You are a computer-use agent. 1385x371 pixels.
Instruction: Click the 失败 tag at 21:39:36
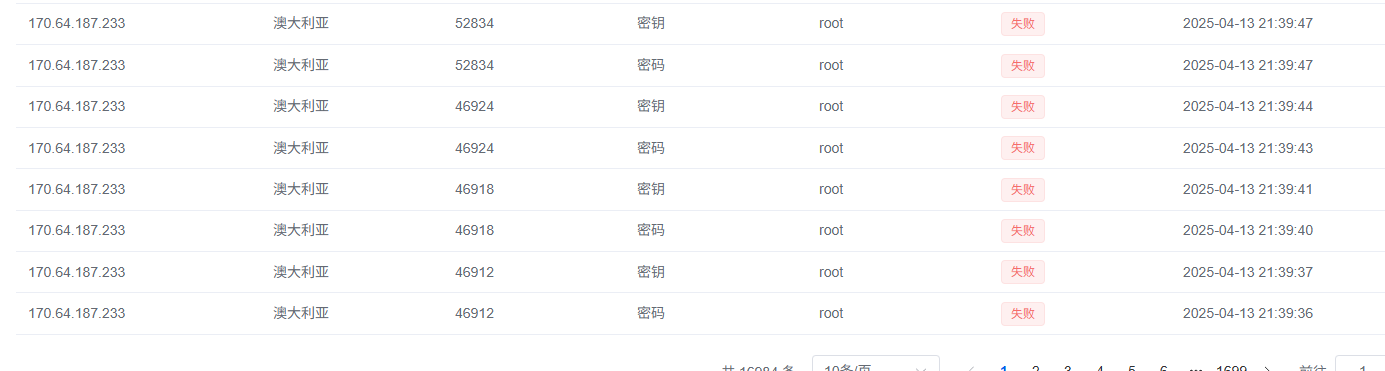(1023, 313)
